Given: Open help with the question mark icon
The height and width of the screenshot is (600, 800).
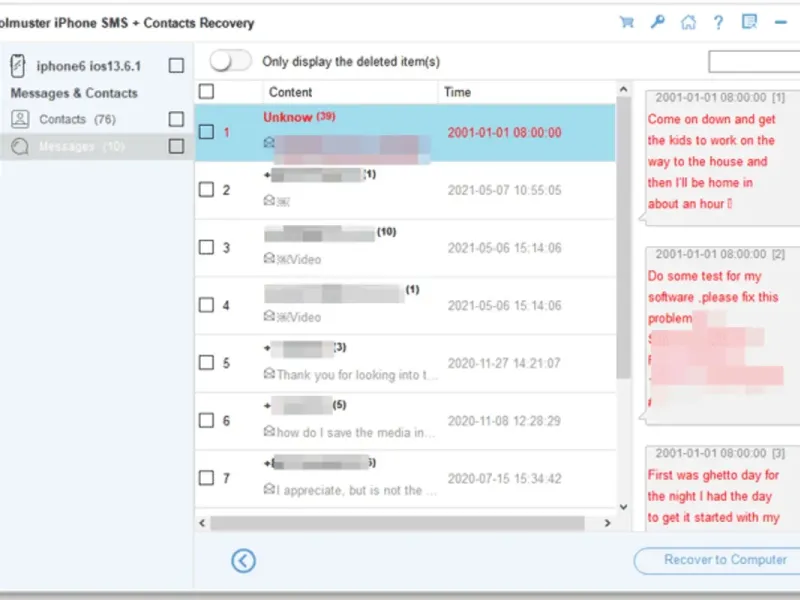Looking at the screenshot, I should coord(718,22).
